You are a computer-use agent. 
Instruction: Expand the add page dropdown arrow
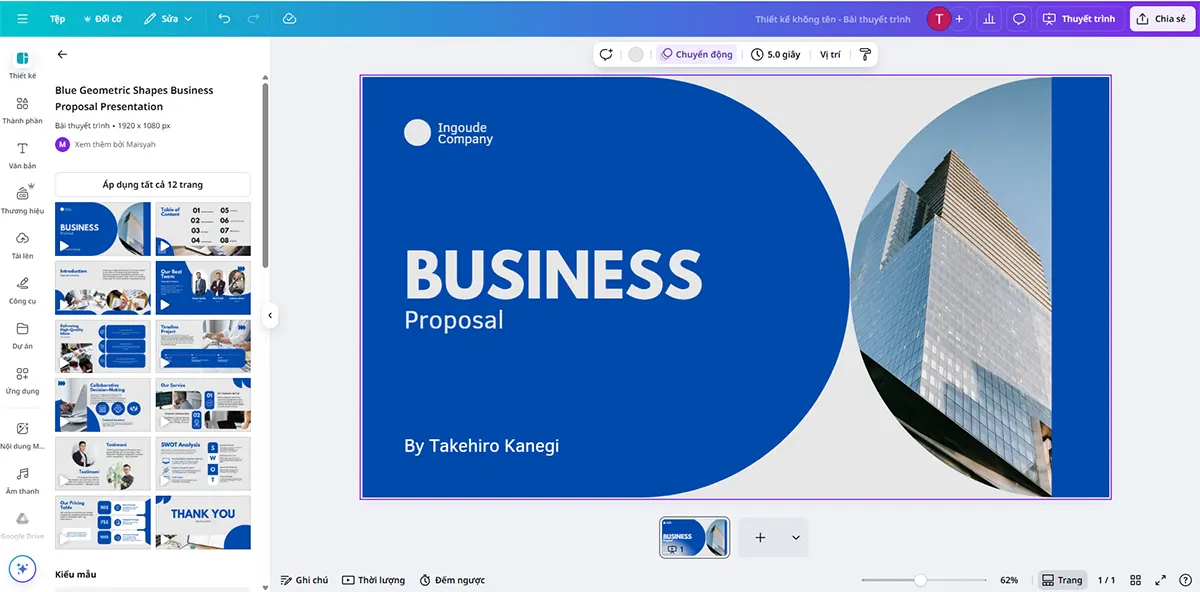click(796, 537)
